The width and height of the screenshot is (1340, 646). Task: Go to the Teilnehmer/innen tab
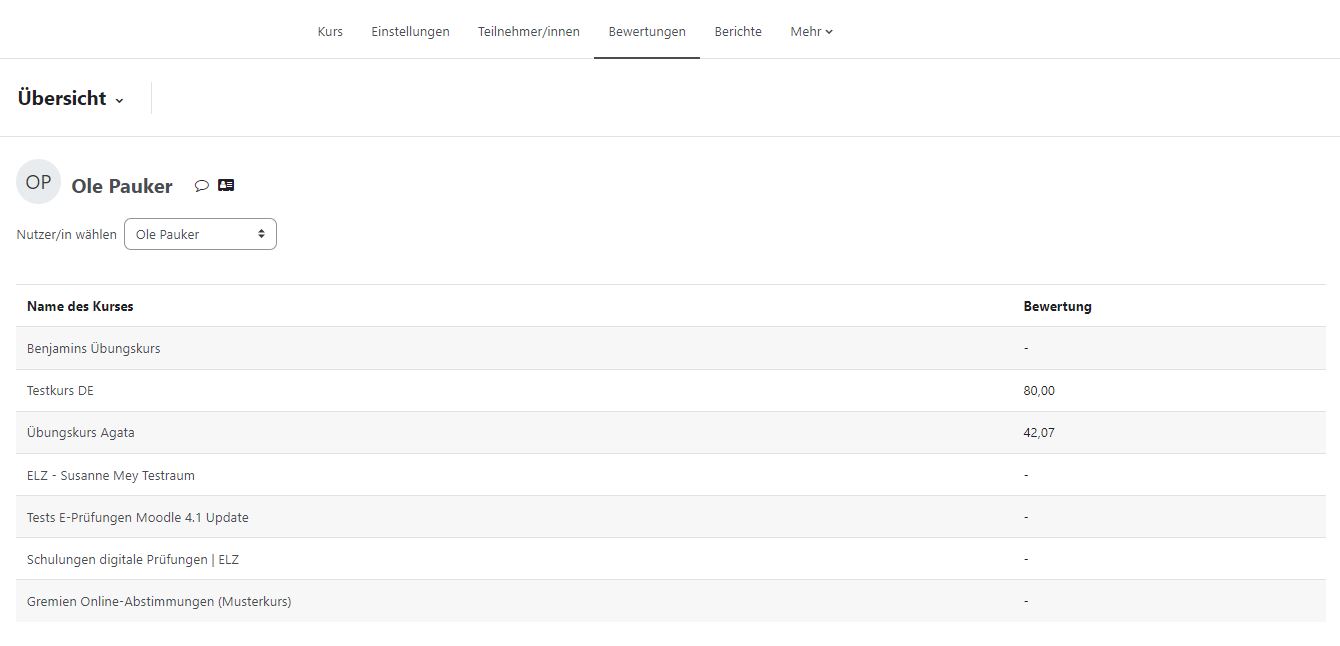tap(528, 32)
